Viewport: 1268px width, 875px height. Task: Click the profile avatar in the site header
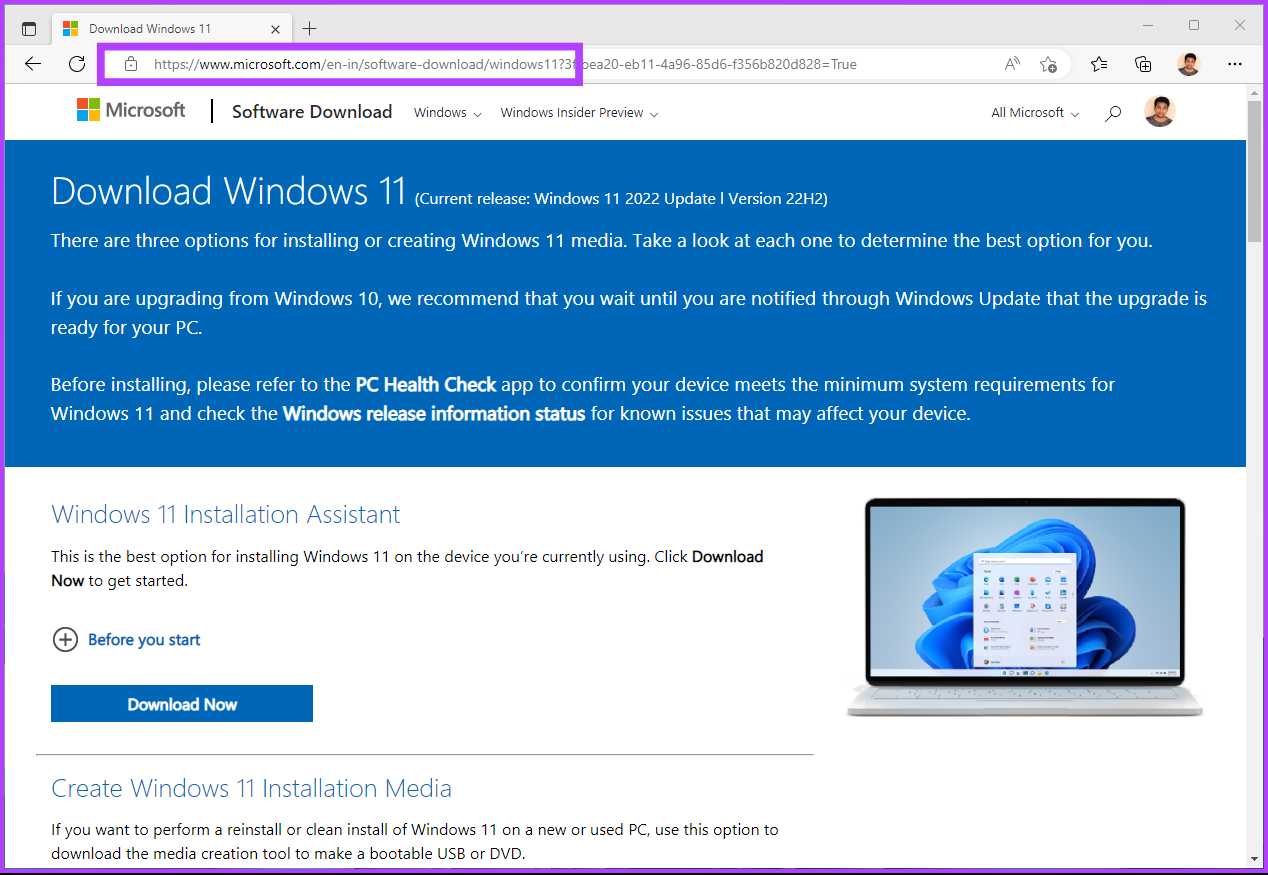click(1159, 112)
